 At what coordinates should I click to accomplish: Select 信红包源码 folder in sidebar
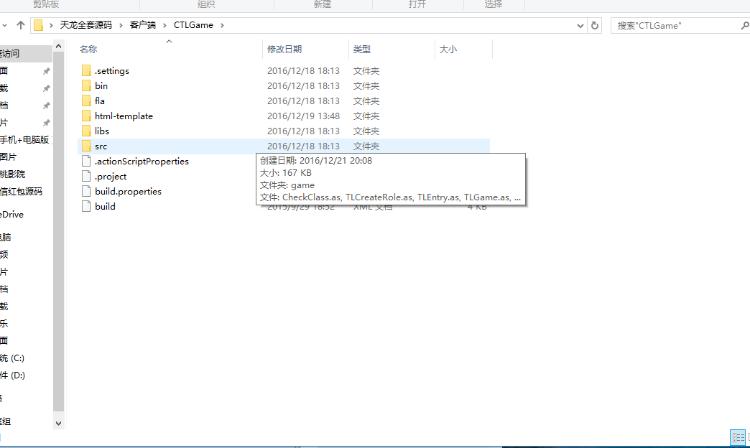(21, 192)
